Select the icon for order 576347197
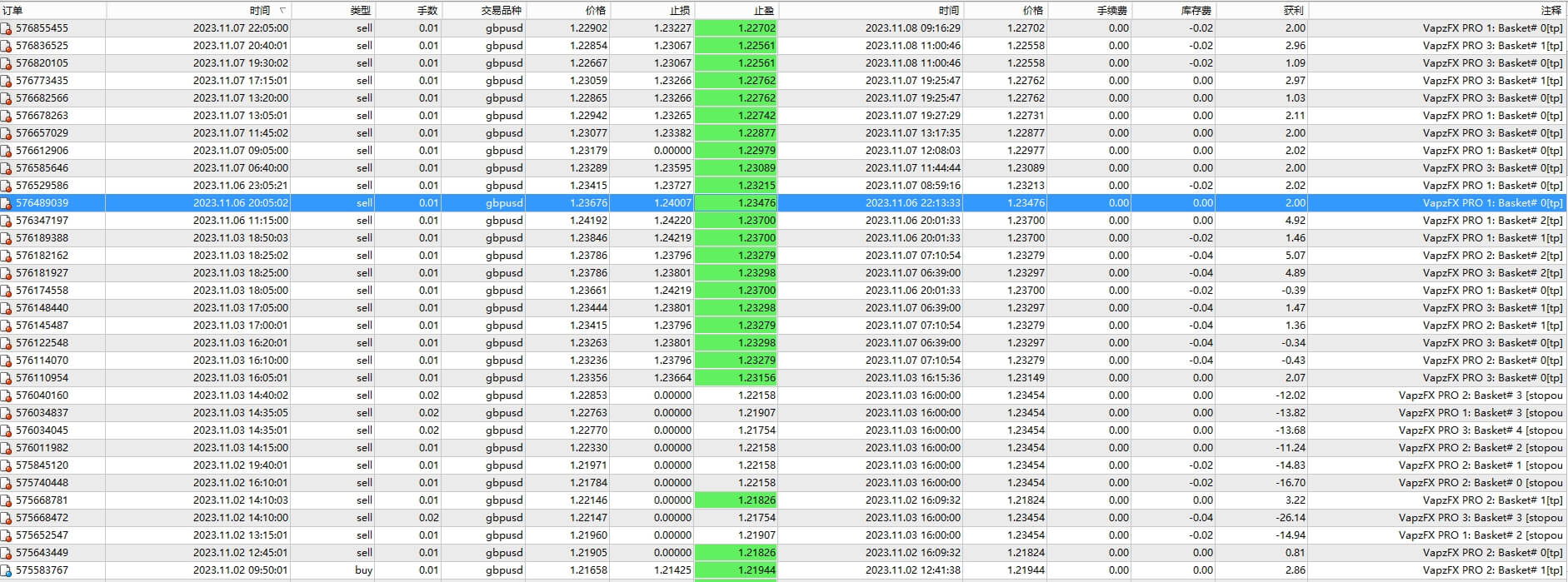The image size is (1568, 582). [x=7, y=221]
